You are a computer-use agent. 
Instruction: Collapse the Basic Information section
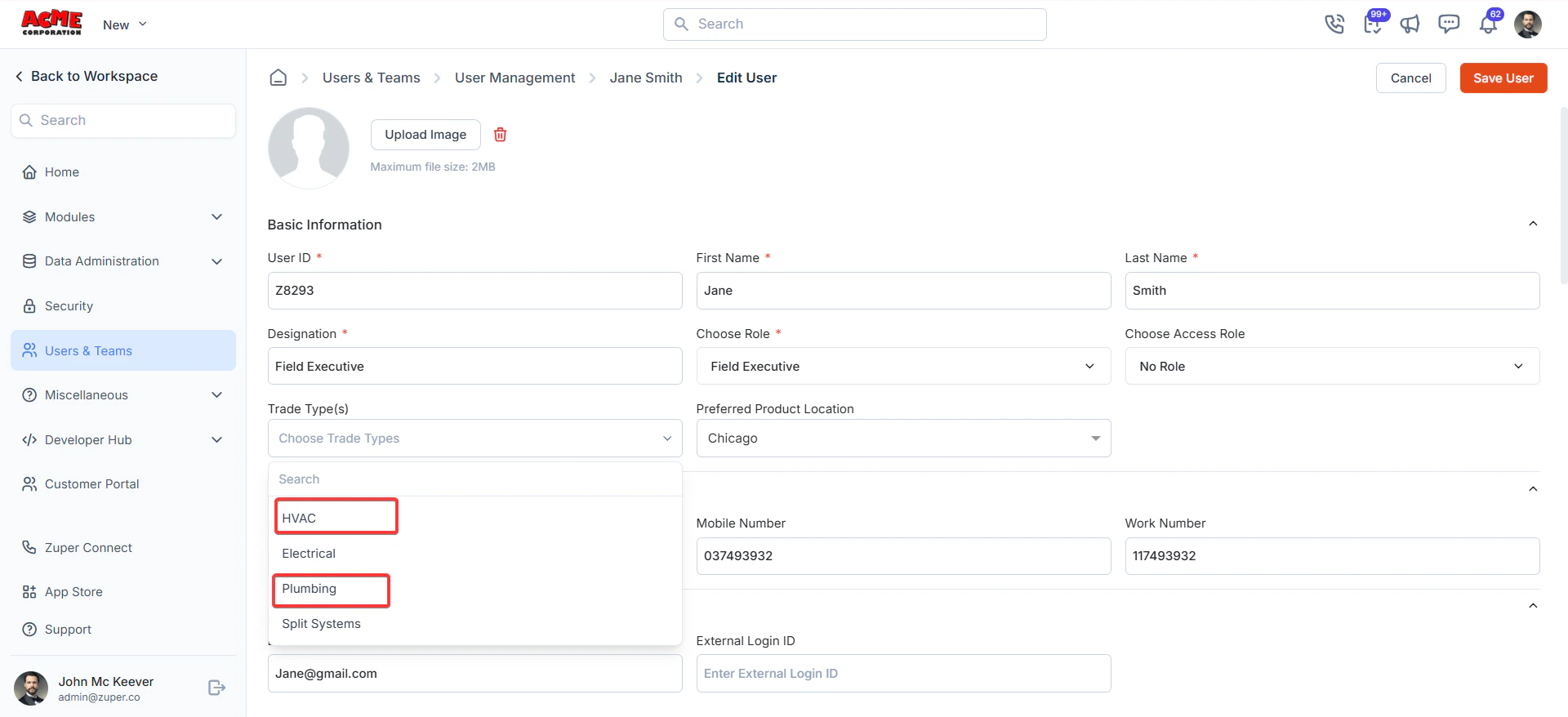pos(1533,224)
